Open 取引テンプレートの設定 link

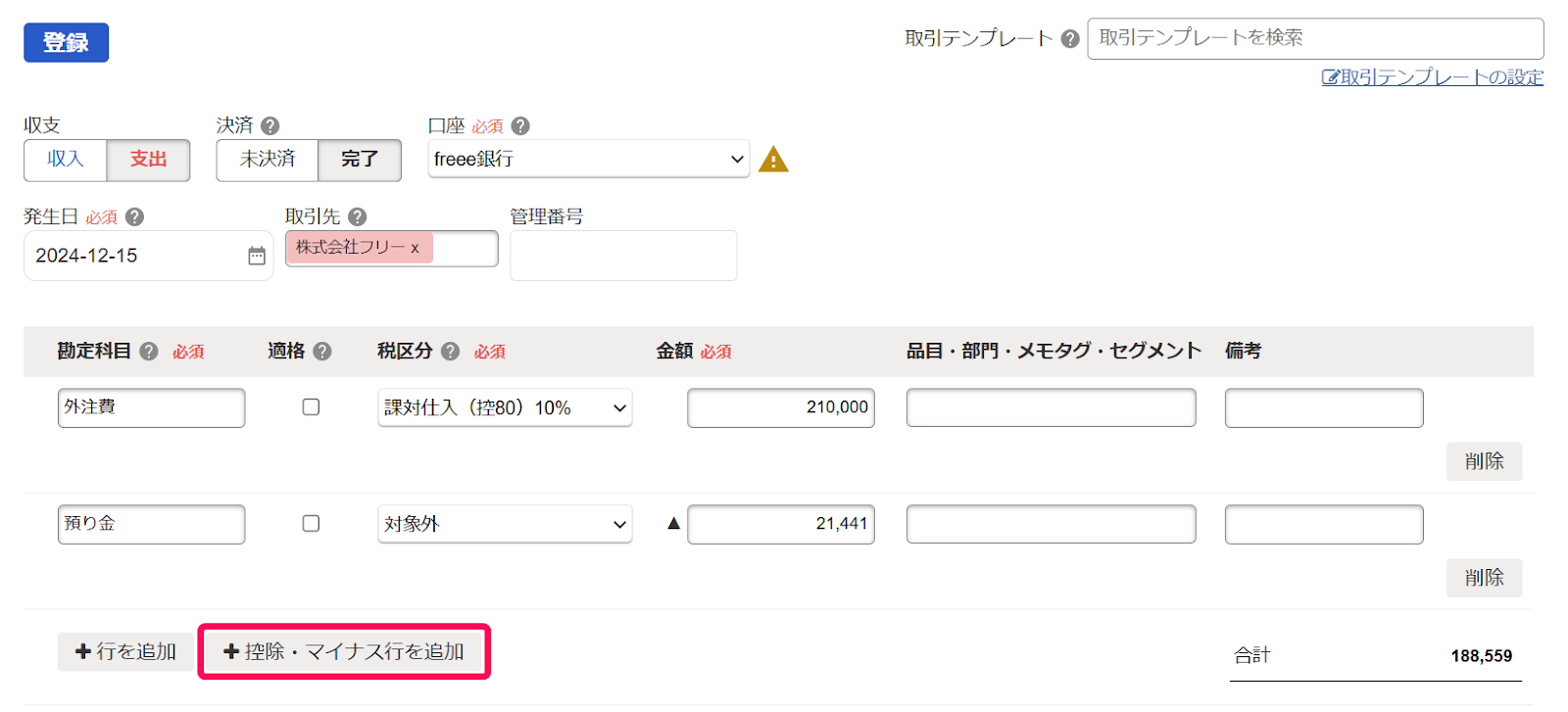coord(1432,77)
